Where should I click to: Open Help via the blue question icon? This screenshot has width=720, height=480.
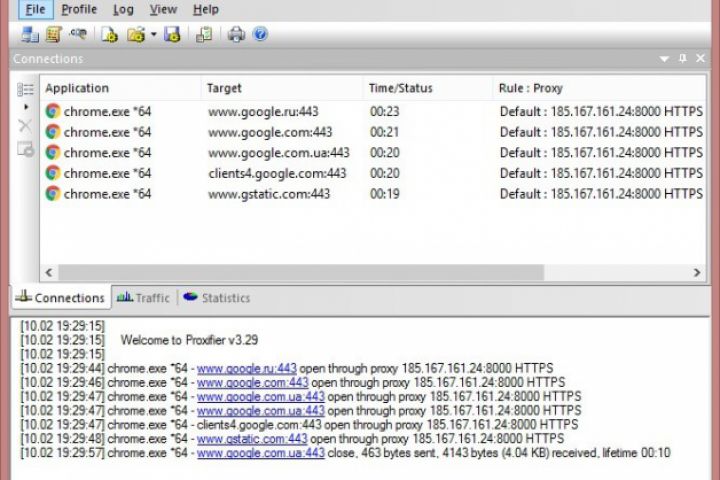[260, 34]
